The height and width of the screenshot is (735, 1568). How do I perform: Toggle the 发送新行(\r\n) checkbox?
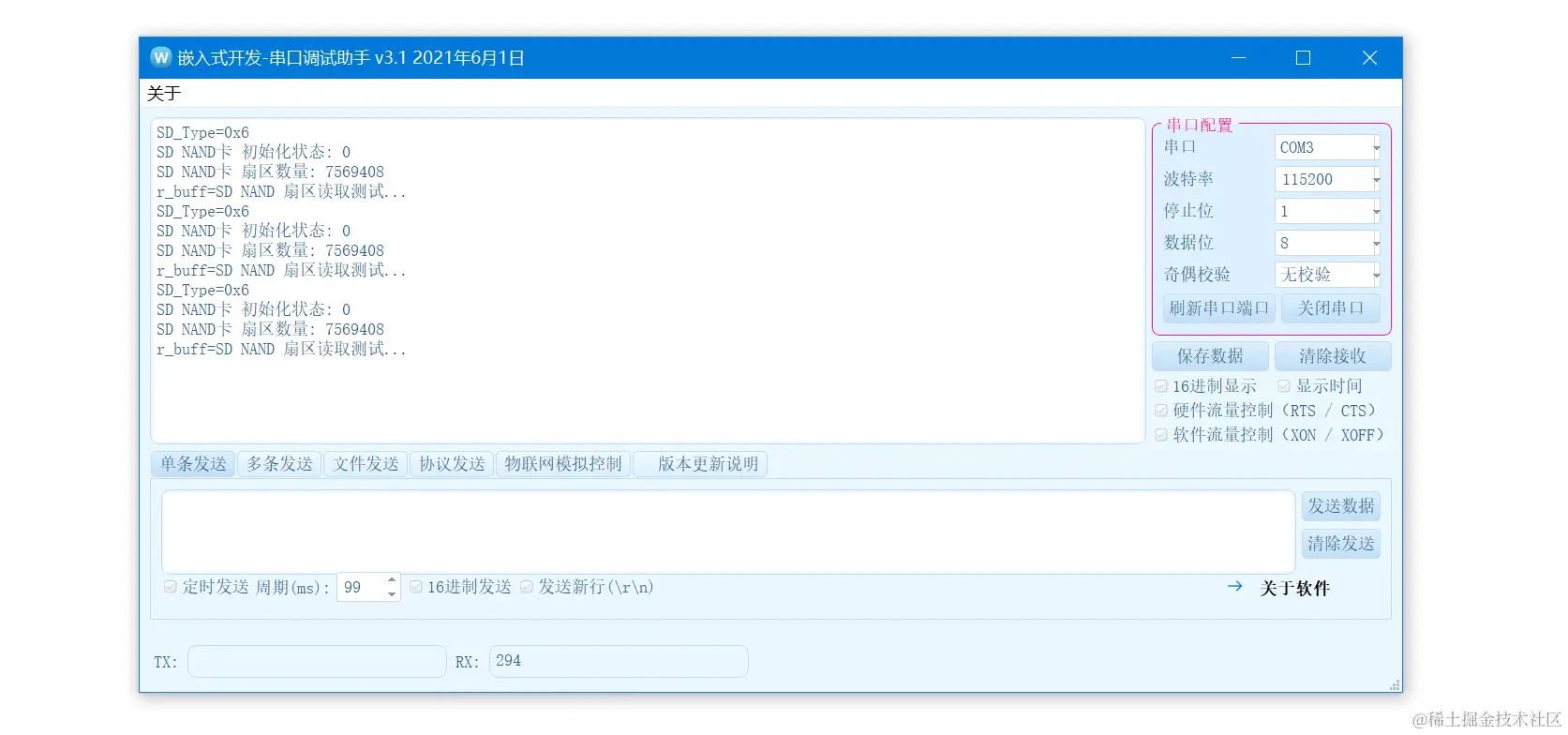(x=527, y=587)
